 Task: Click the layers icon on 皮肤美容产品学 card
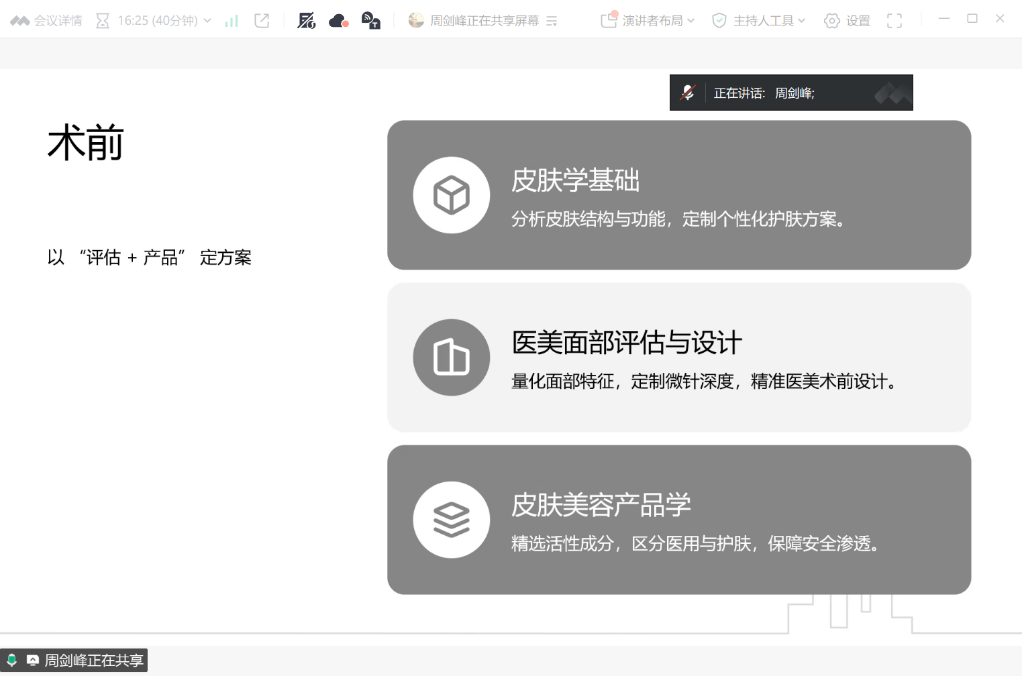[451, 519]
